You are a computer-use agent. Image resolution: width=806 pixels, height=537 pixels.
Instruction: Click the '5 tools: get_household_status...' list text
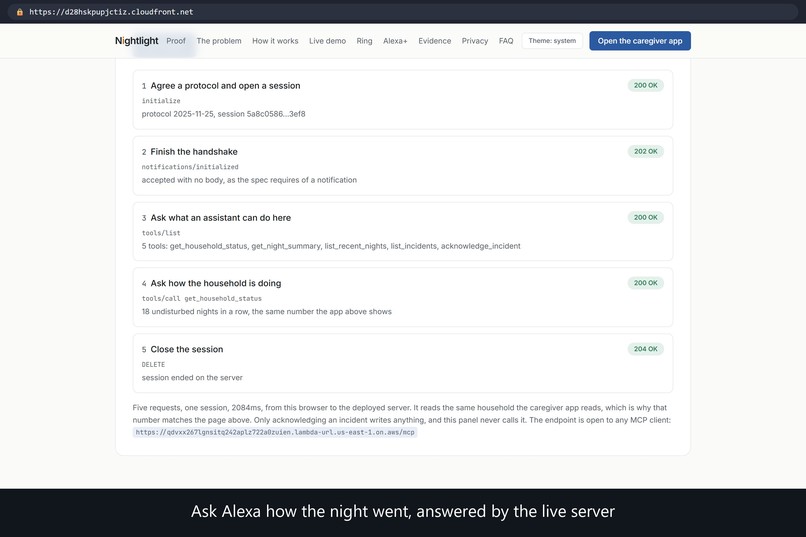tap(331, 246)
